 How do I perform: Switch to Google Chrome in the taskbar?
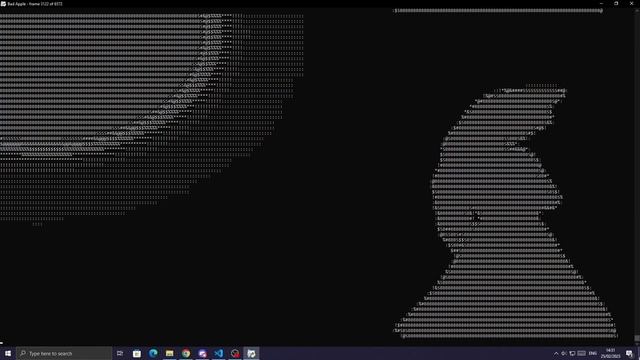click(x=186, y=353)
